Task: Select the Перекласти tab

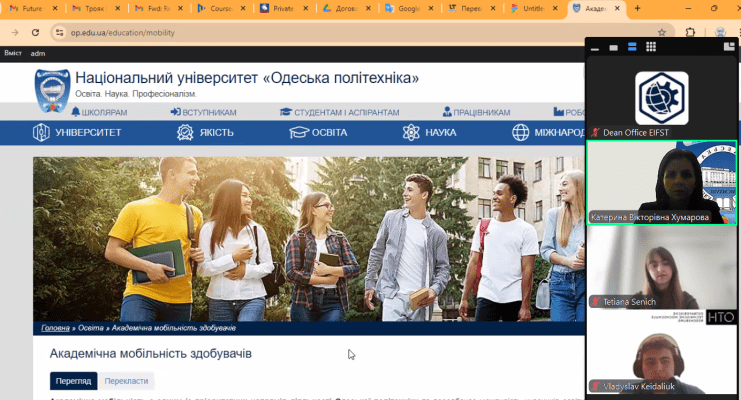Action: tap(126, 381)
